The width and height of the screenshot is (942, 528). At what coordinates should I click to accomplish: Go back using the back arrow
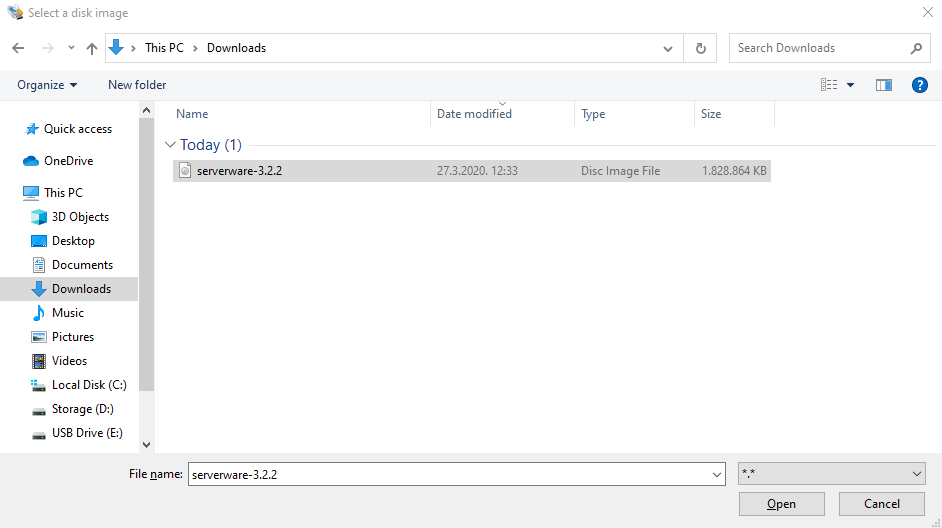point(18,48)
